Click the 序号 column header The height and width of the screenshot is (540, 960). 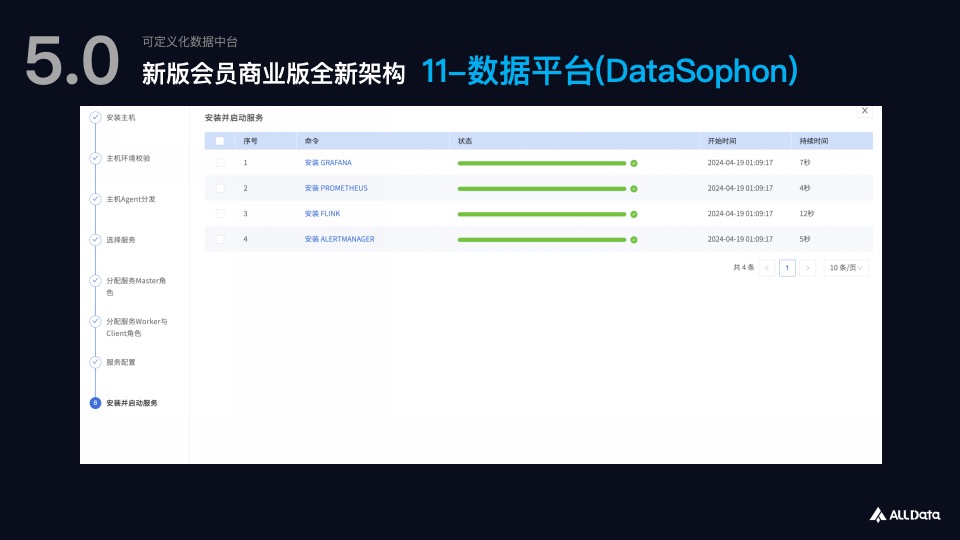250,141
